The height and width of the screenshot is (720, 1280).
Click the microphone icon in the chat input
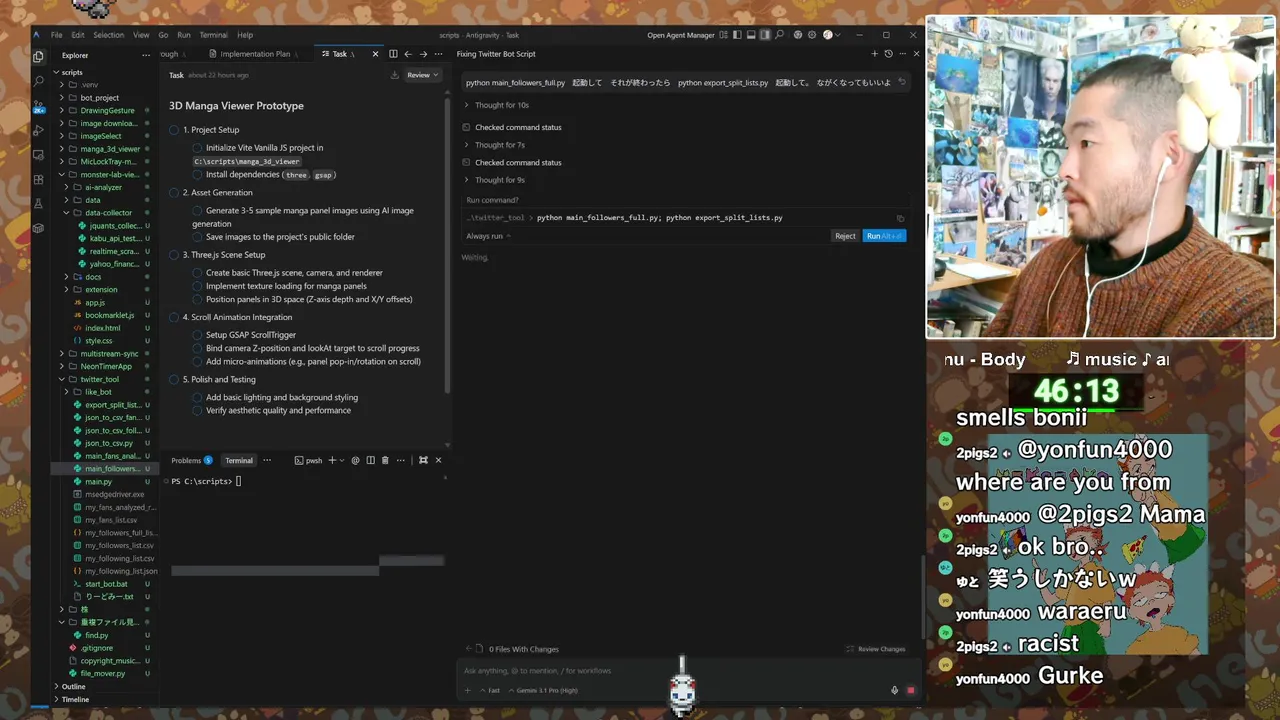[x=895, y=690]
